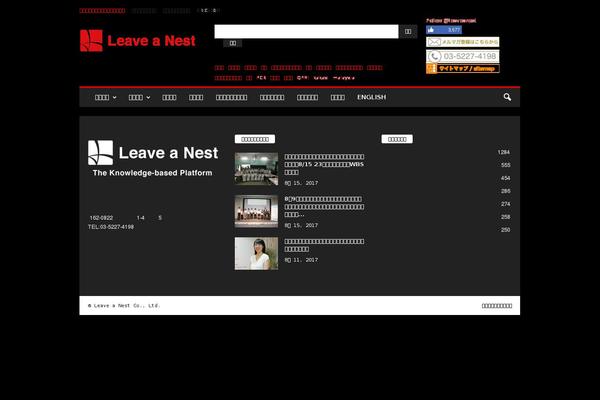Click the red Leave a Nest header logo
This screenshot has height=400, width=600.
pyautogui.click(x=138, y=41)
